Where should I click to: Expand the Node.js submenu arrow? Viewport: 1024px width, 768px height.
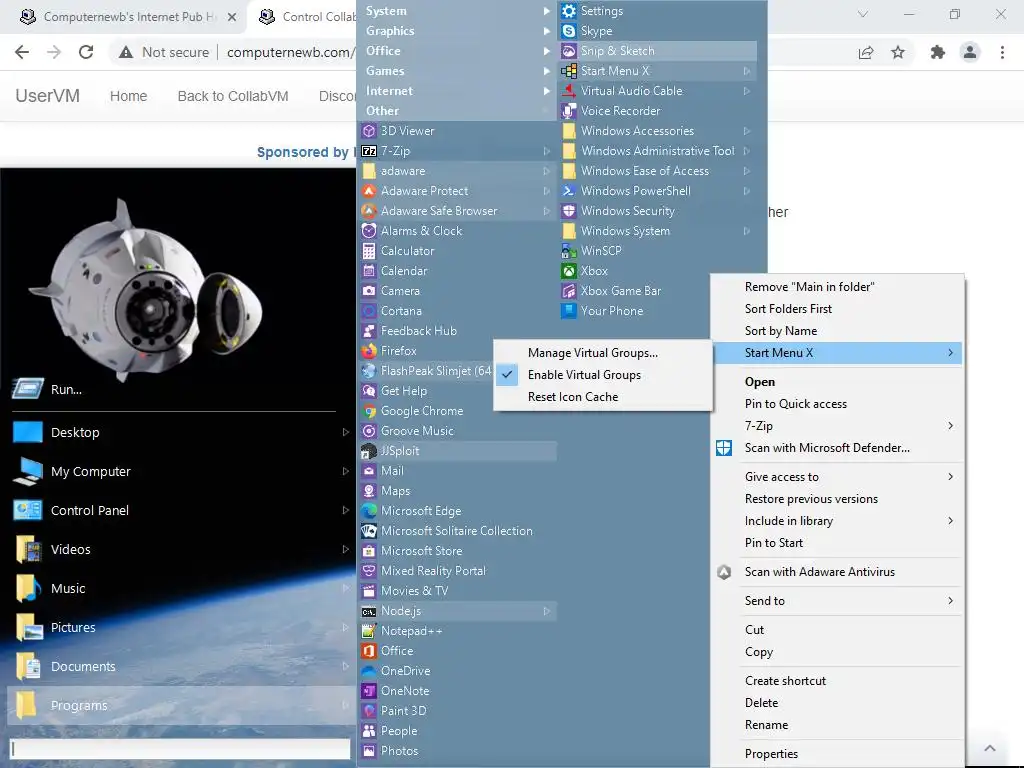(x=547, y=611)
